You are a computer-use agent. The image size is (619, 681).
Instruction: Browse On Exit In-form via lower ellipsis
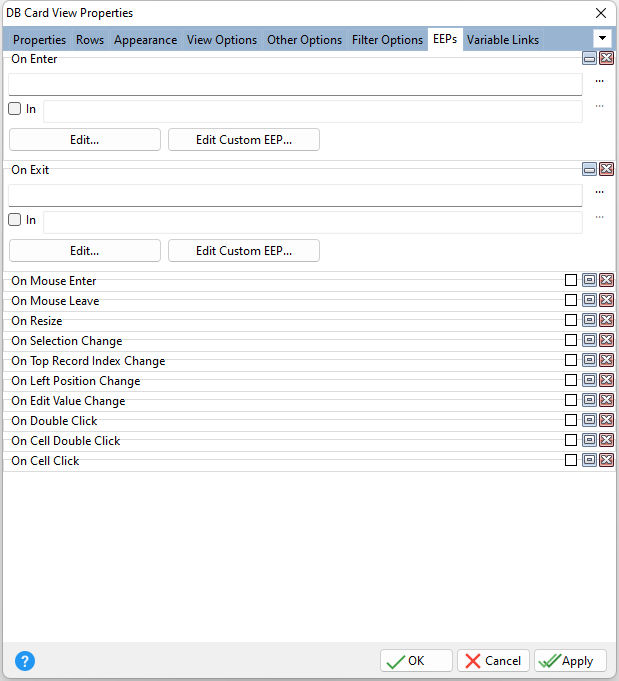click(x=599, y=217)
